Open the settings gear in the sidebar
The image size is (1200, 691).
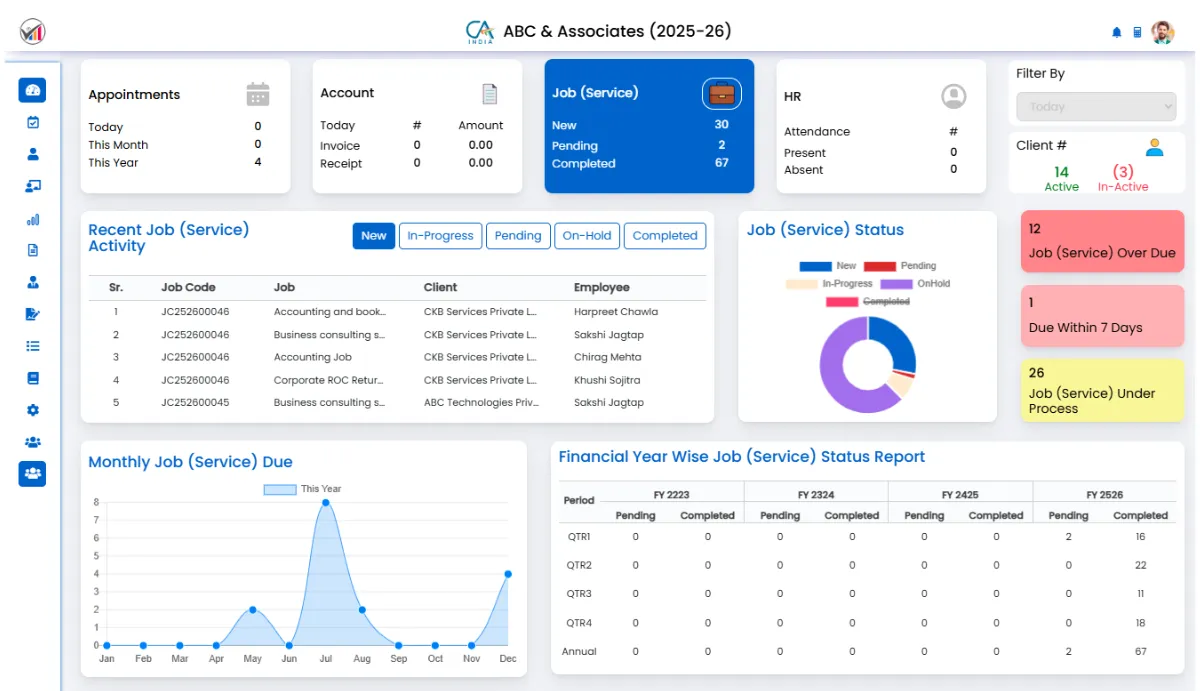(x=32, y=409)
